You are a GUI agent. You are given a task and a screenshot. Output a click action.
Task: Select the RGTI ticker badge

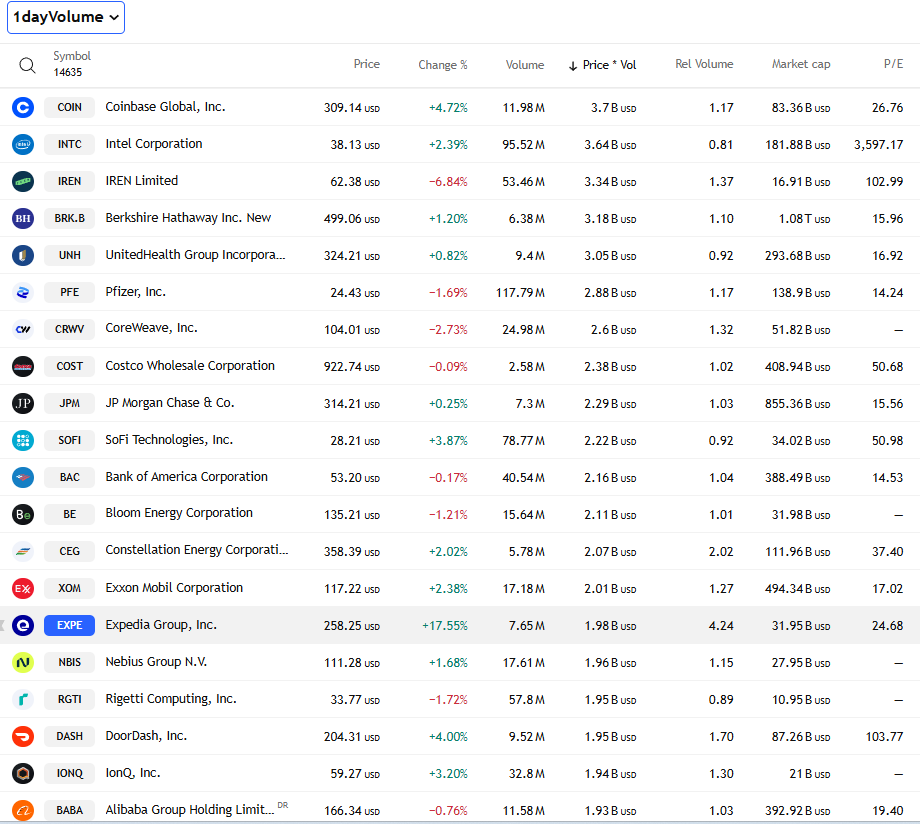(69, 700)
